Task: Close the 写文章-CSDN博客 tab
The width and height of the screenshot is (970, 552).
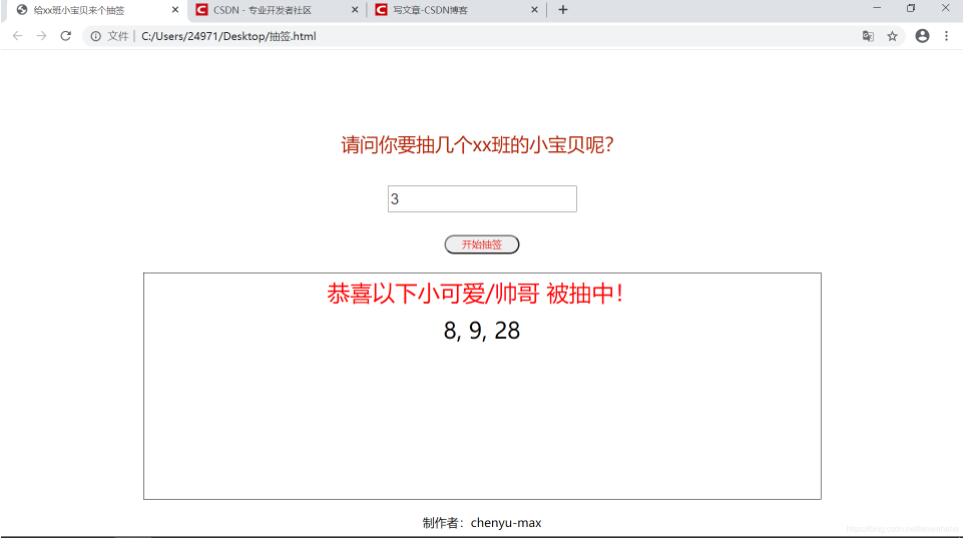Action: pyautogui.click(x=534, y=10)
